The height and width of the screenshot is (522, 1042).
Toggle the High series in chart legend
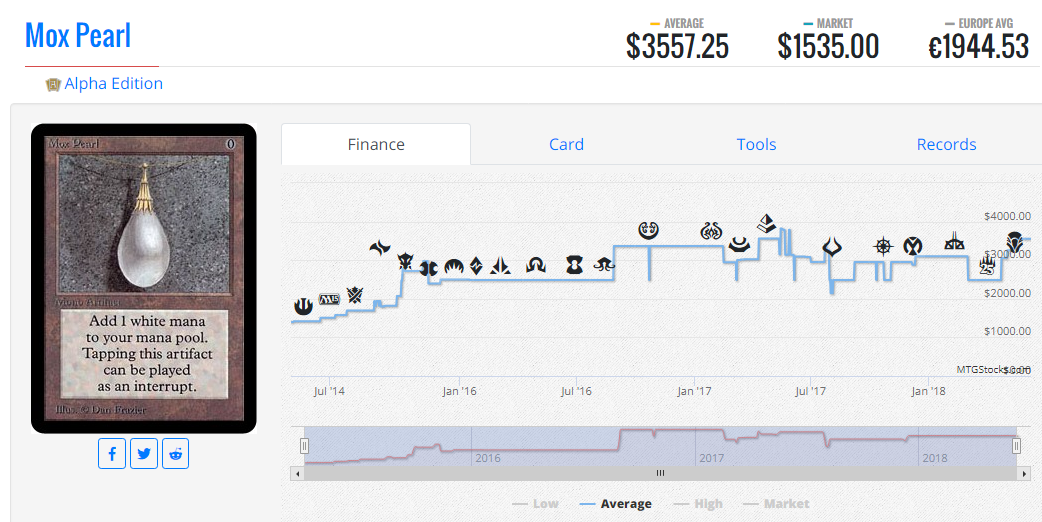coord(698,504)
